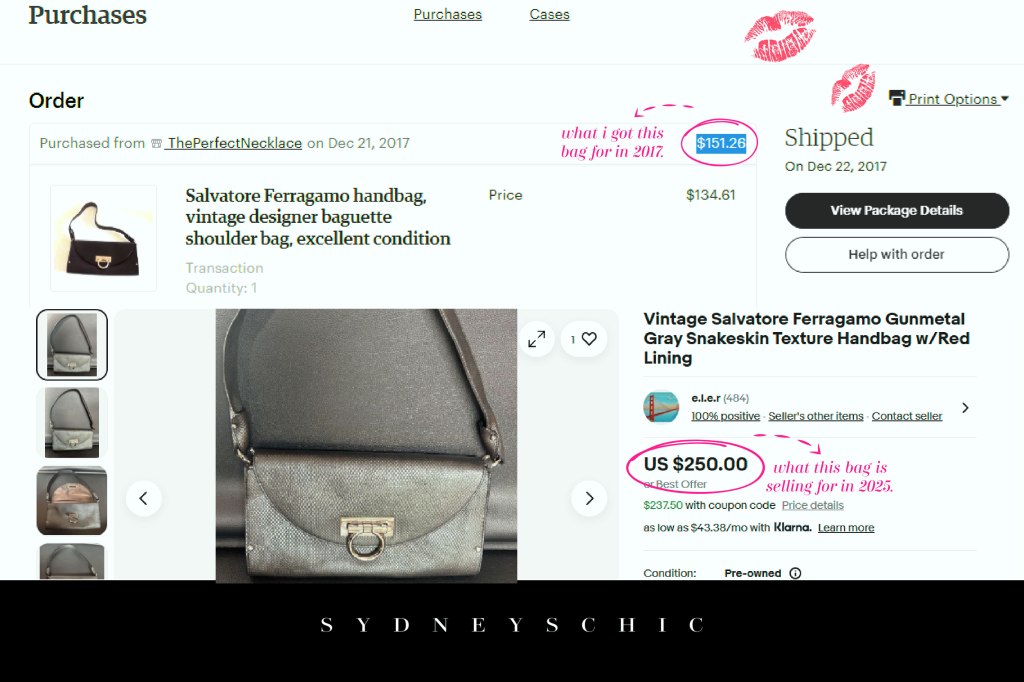
Task: Click the shop icon before ThePerfectNecklace
Action: pos(156,143)
